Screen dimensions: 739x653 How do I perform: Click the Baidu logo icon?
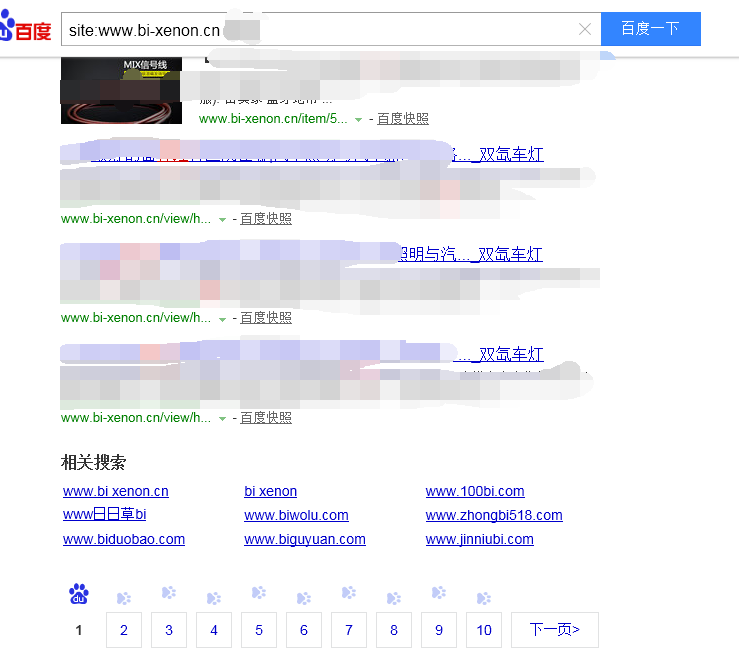[26, 29]
